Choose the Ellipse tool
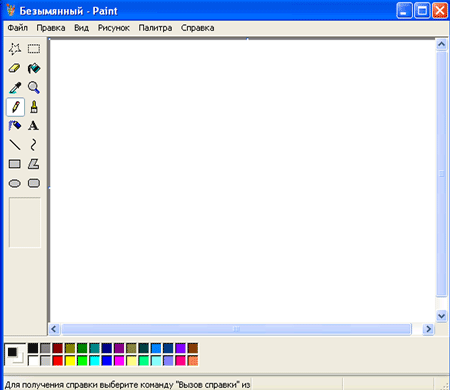This screenshot has width=450, height=390. coord(15,183)
